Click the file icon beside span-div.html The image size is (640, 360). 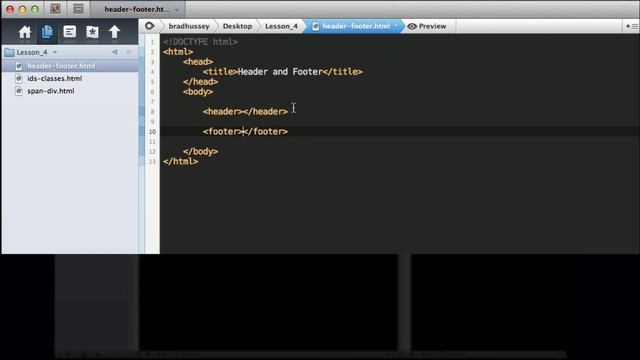[18, 91]
